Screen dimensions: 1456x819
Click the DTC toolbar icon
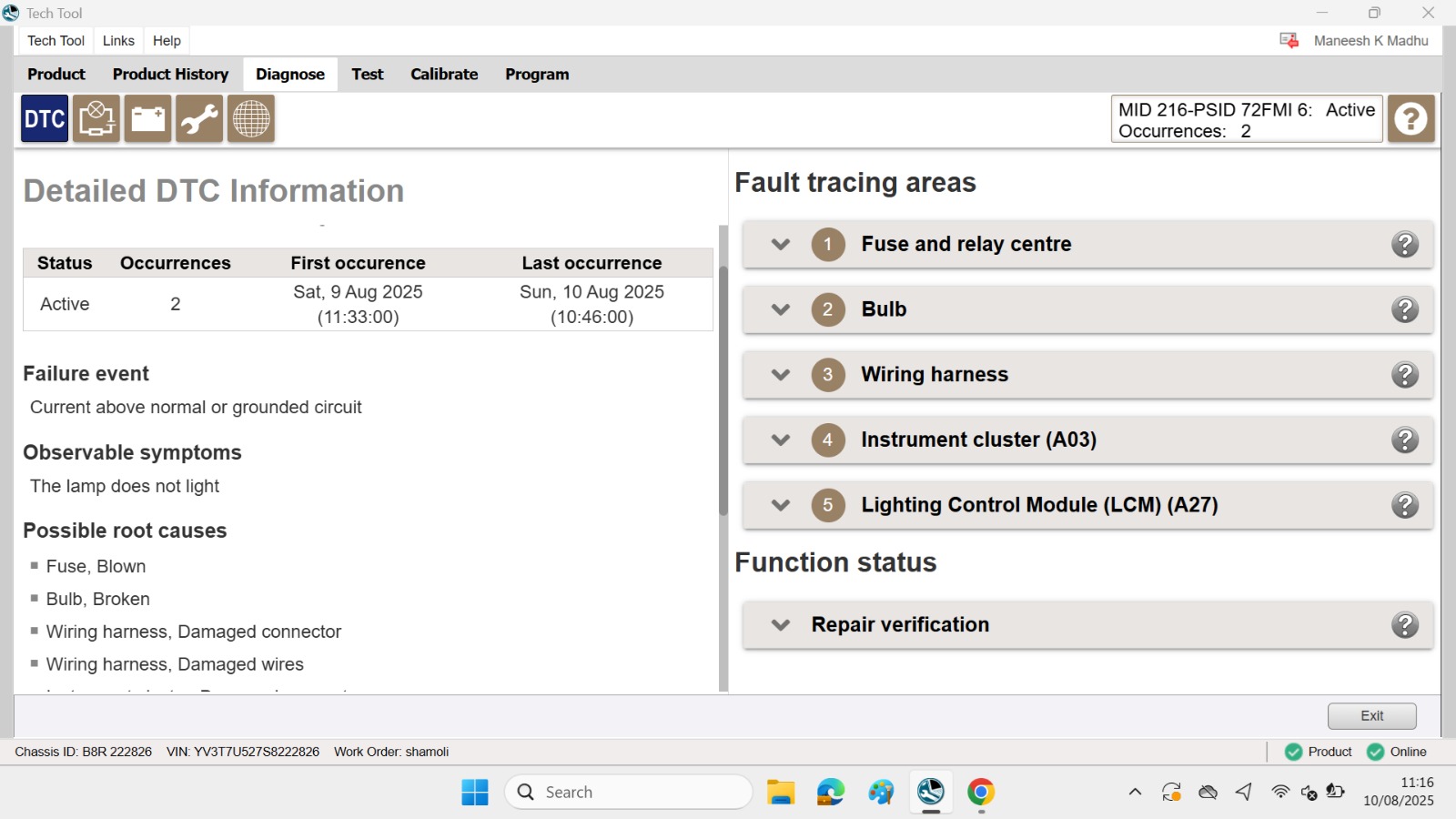click(x=44, y=119)
